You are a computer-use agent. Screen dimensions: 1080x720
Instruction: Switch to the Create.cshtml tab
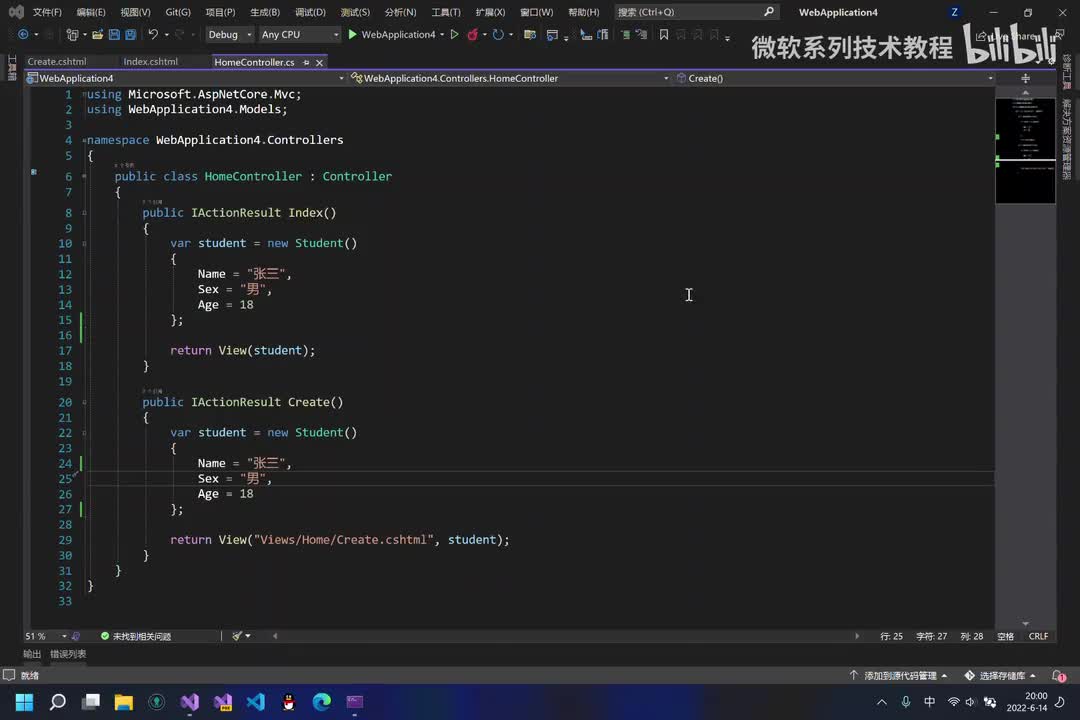[x=57, y=61]
